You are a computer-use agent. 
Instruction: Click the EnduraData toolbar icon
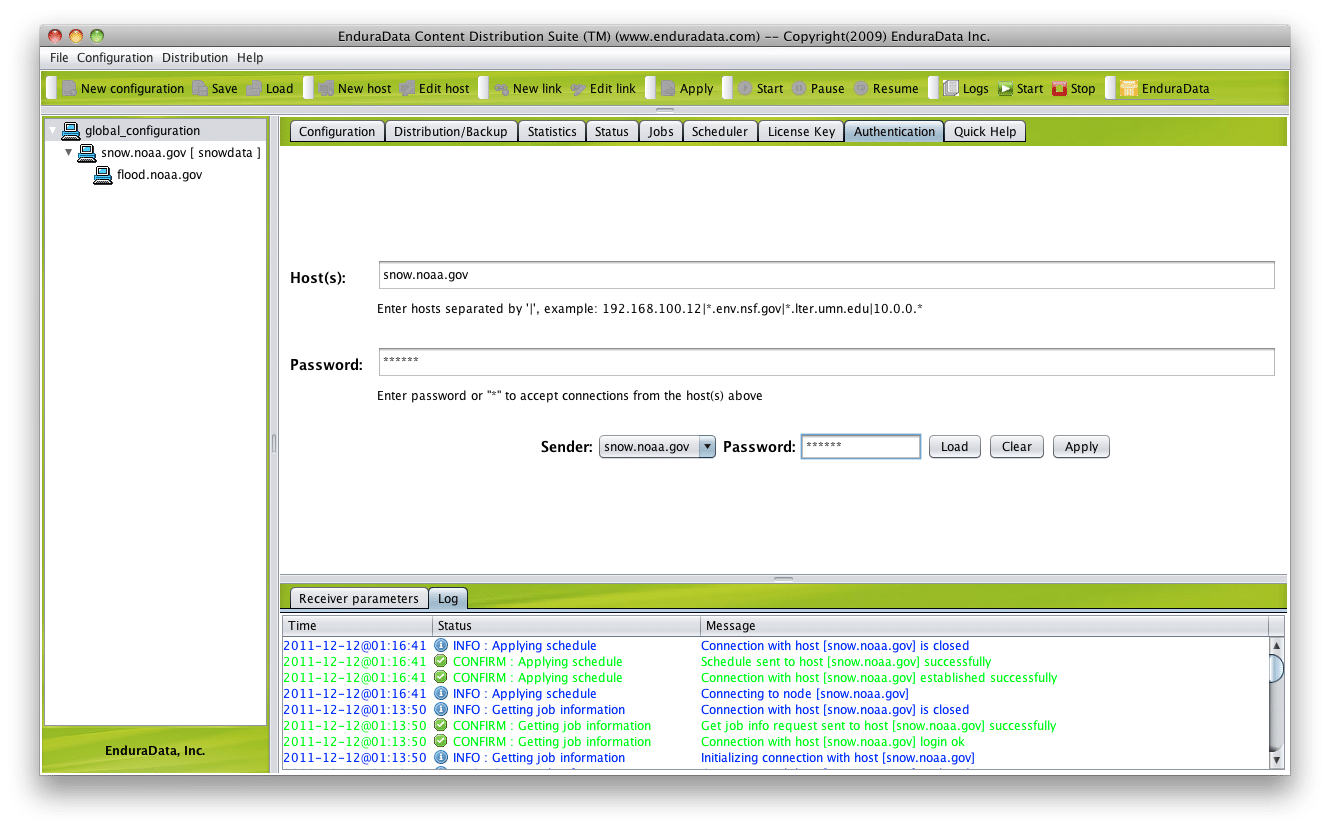pos(1129,88)
